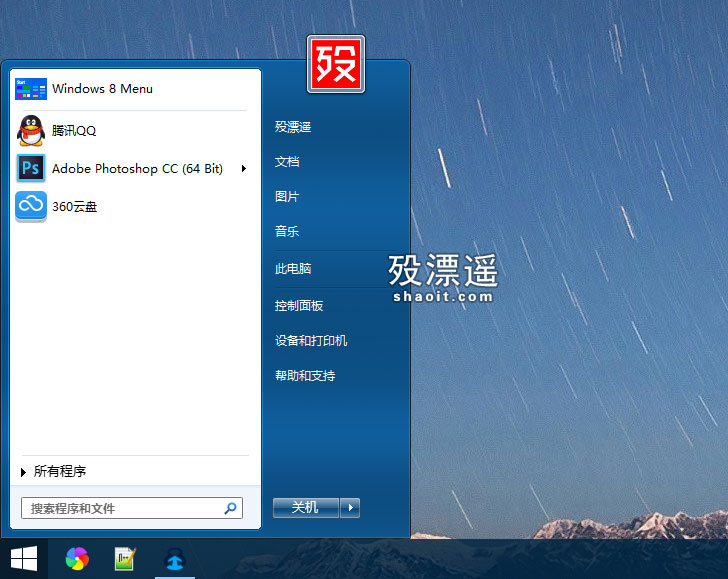
Task: Click the Photoshop Ps icon
Action: 31,168
